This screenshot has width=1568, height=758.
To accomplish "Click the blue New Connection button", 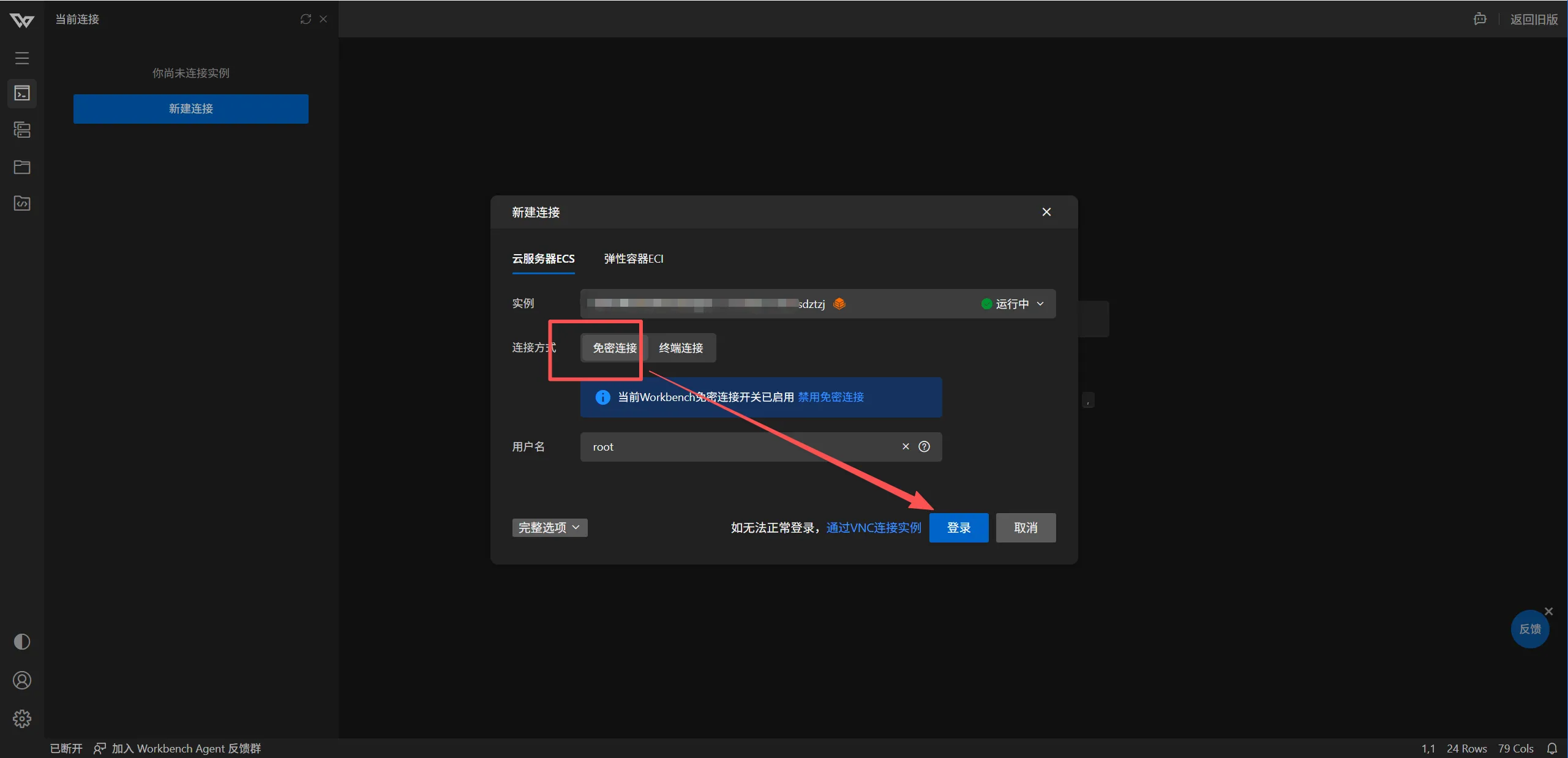I will pyautogui.click(x=191, y=109).
